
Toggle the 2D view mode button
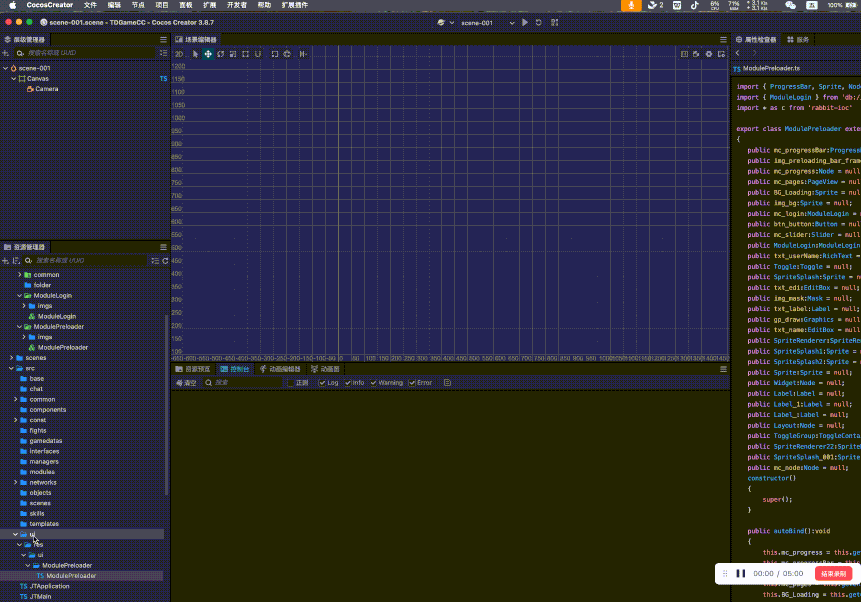[179, 54]
